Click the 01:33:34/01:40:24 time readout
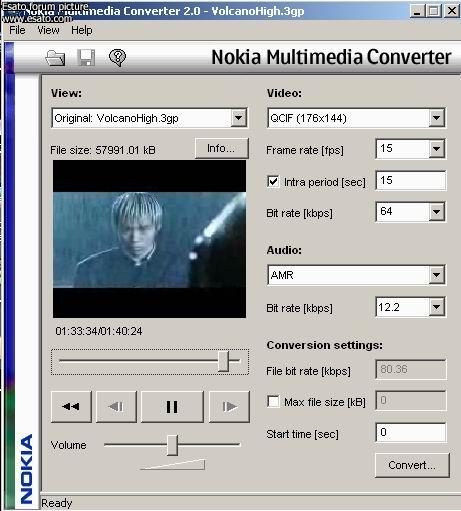The height and width of the screenshot is (511, 461). click(x=99, y=331)
